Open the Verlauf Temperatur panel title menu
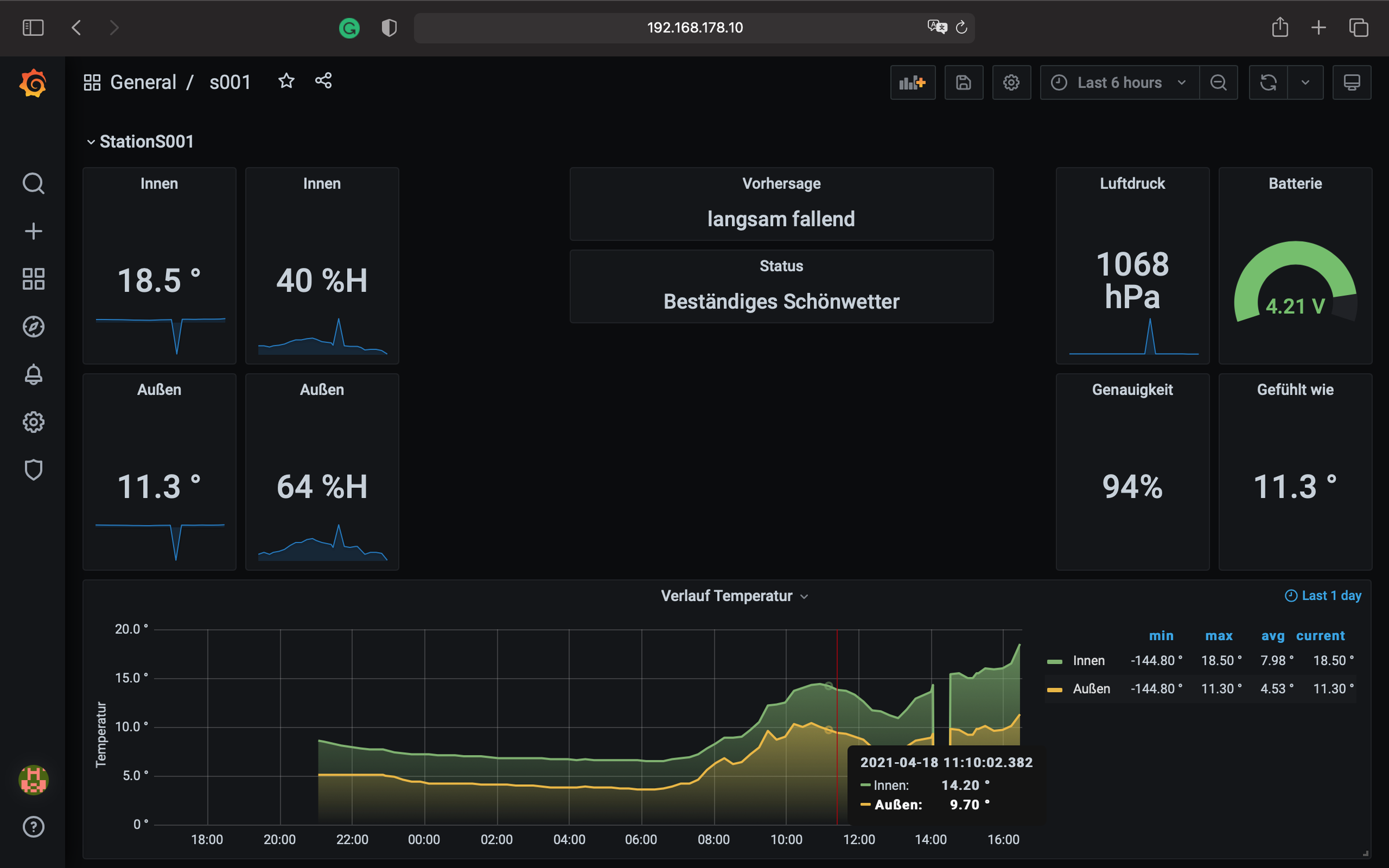Screen dimensions: 1389x868 726,596
